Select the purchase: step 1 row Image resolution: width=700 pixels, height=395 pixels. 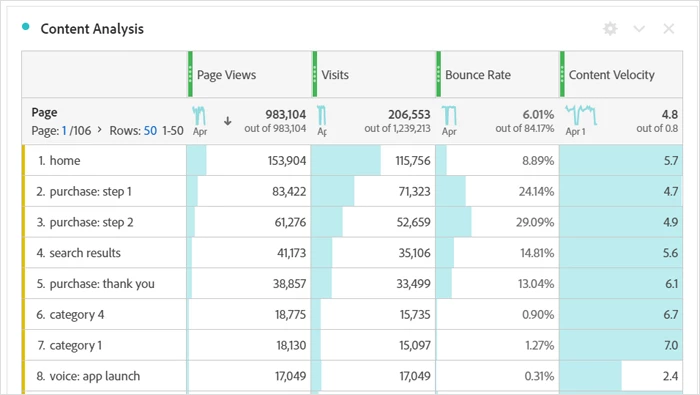[x=352, y=191]
